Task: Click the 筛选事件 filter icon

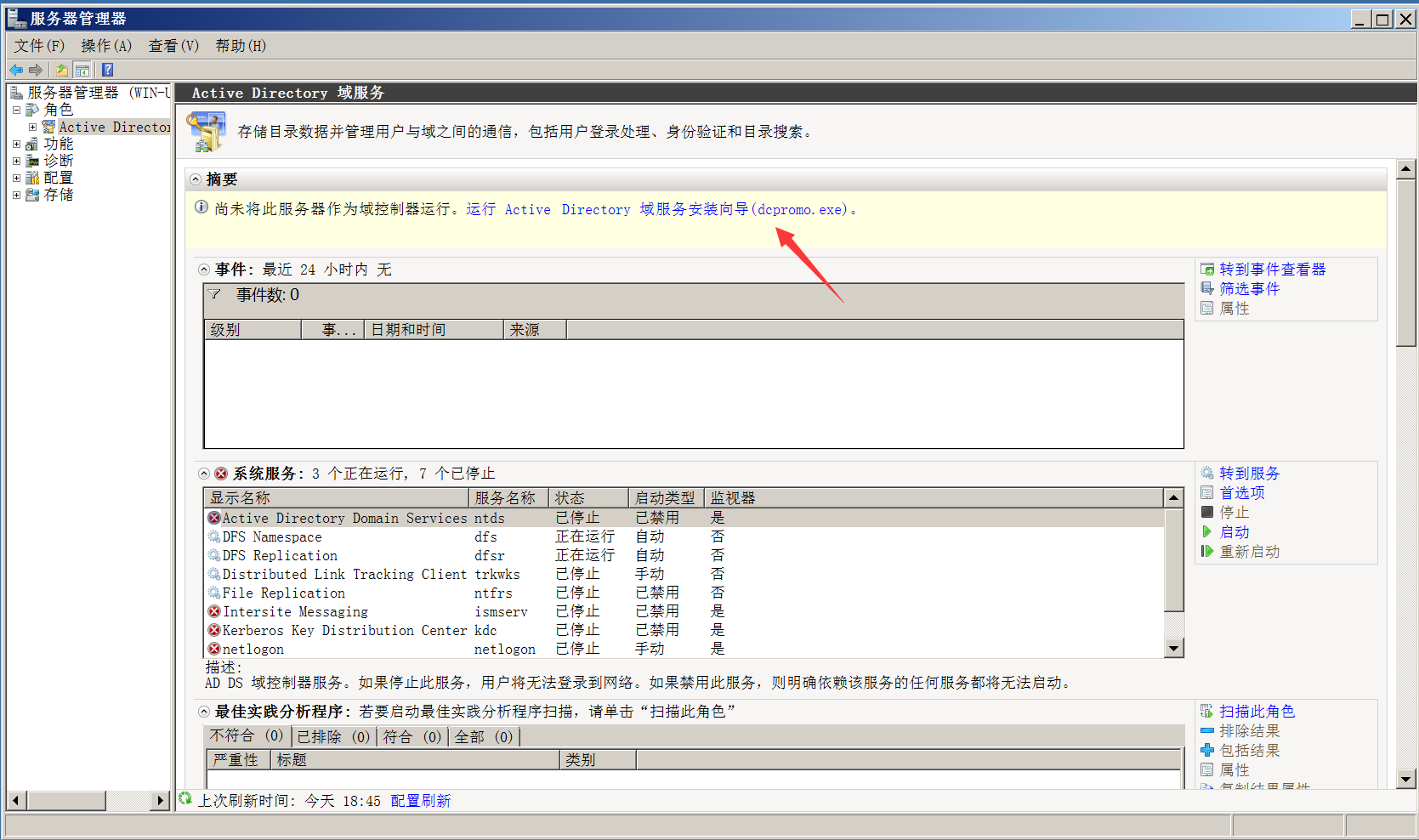Action: (1207, 289)
